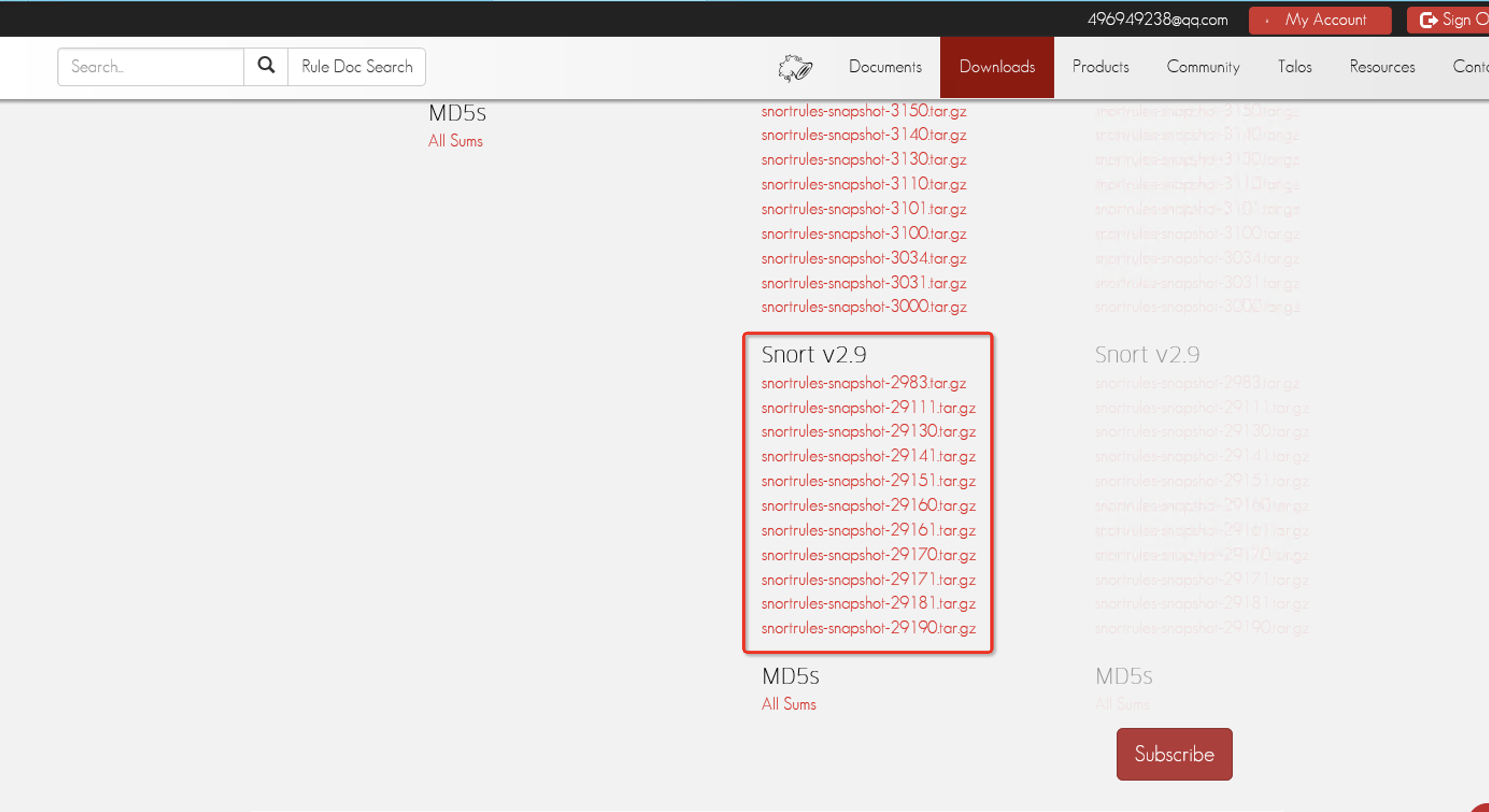Open the Downloads menu
This screenshot has width=1489, height=812.
coord(996,67)
